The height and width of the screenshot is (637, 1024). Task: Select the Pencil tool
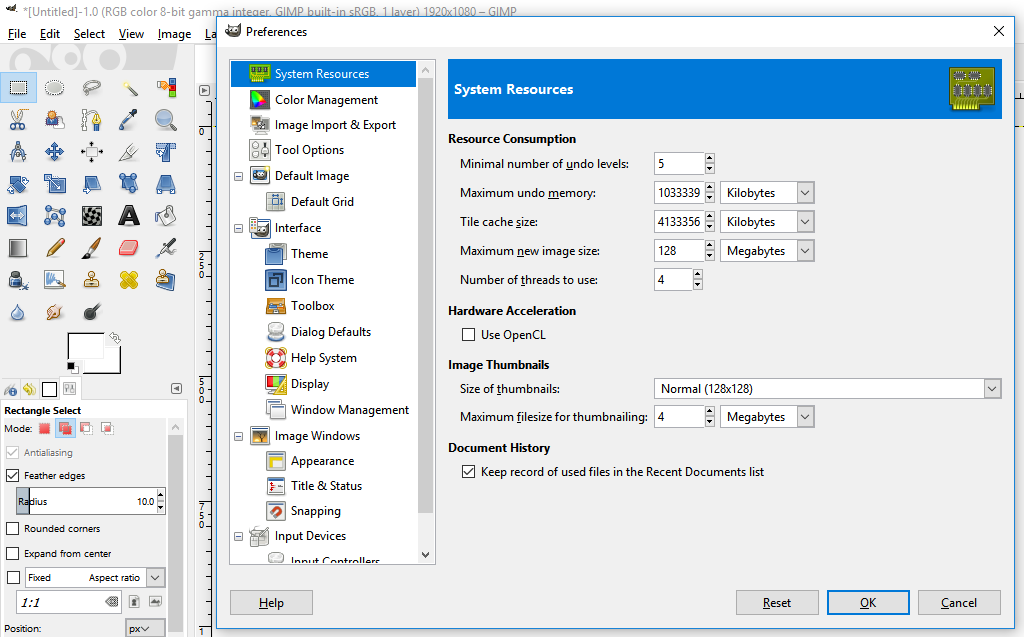(54, 248)
